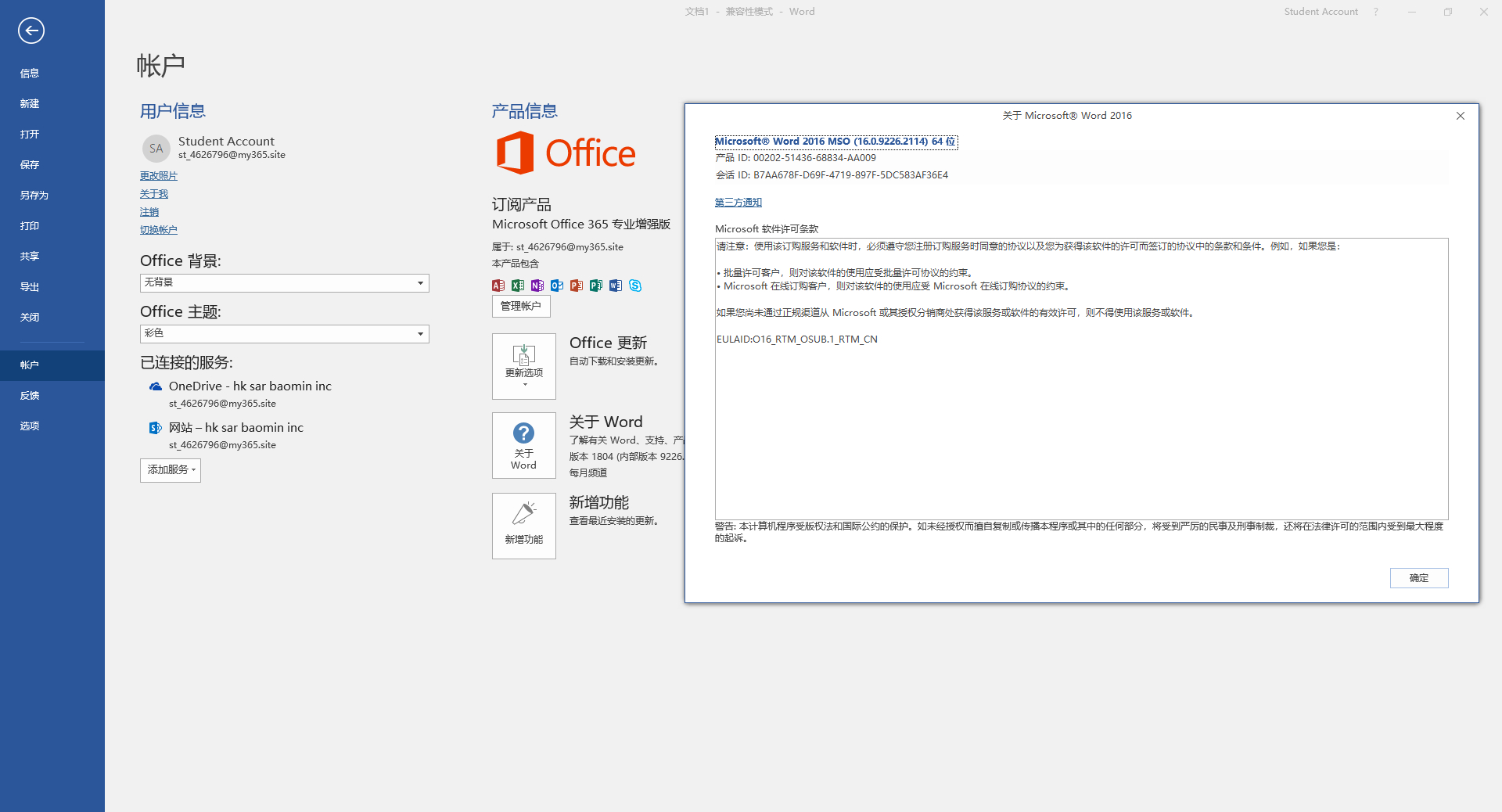Viewport: 1502px width, 812px height.
Task: Open the Office 背景 dropdown
Action: (x=285, y=282)
